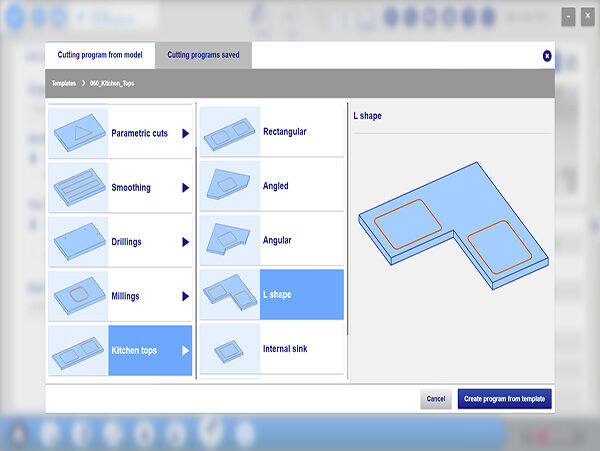Select the Parametric cuts template icon
Image resolution: width=600 pixels, height=451 pixels.
tap(78, 133)
